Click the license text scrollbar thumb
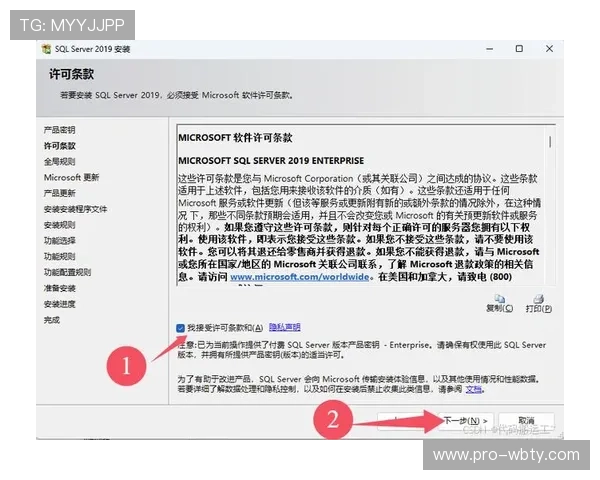Image resolution: width=600 pixels, height=480 pixels. pos(550,142)
